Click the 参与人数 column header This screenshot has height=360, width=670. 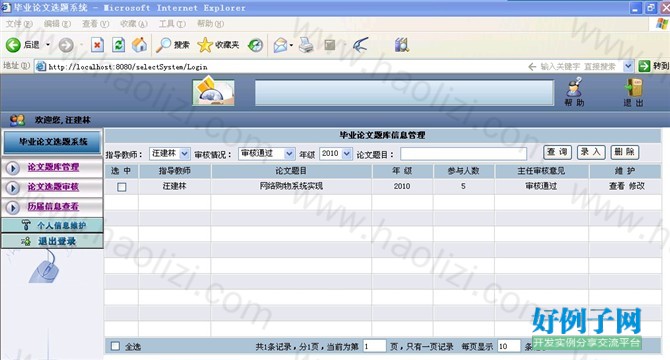(464, 171)
